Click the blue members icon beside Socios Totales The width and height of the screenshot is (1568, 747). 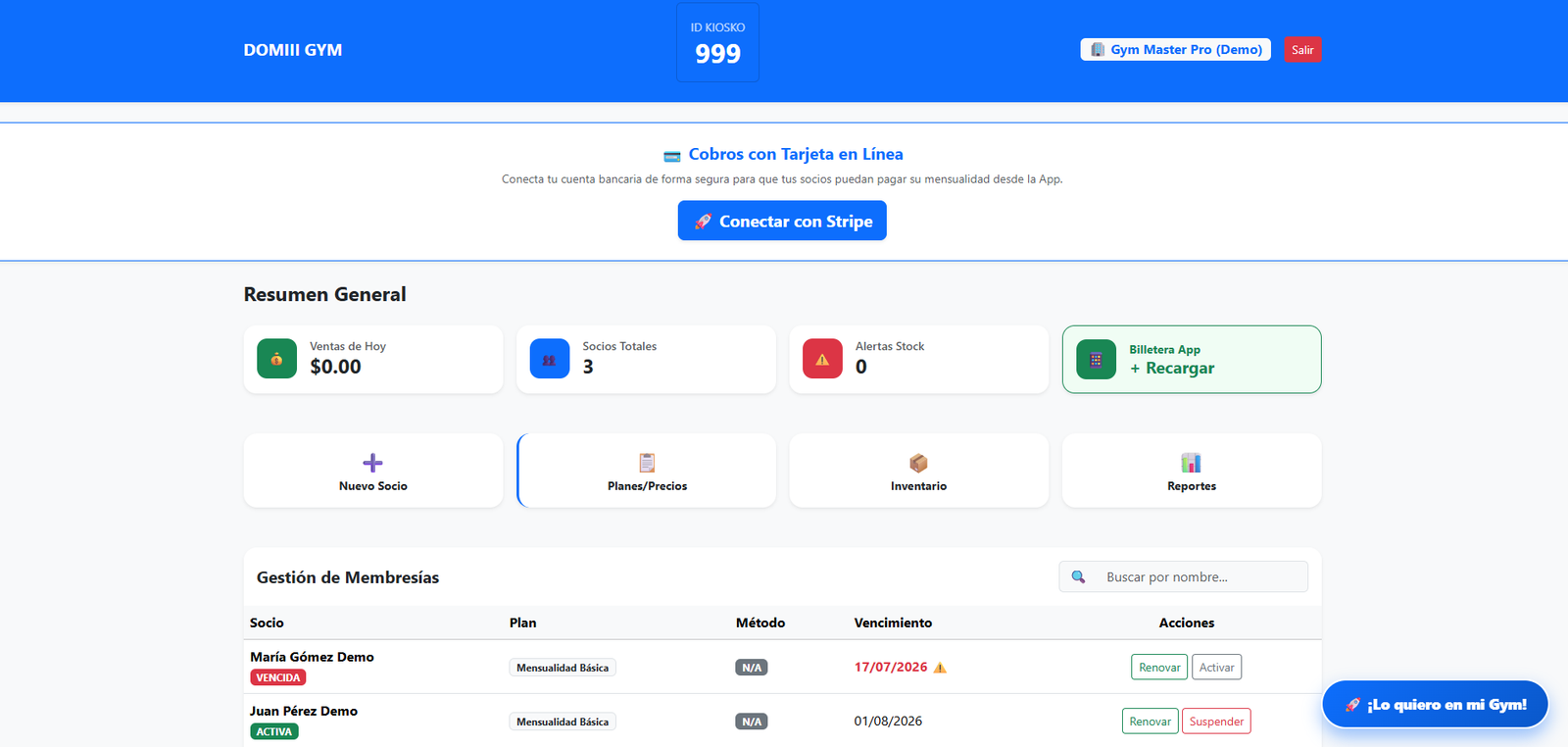click(549, 359)
